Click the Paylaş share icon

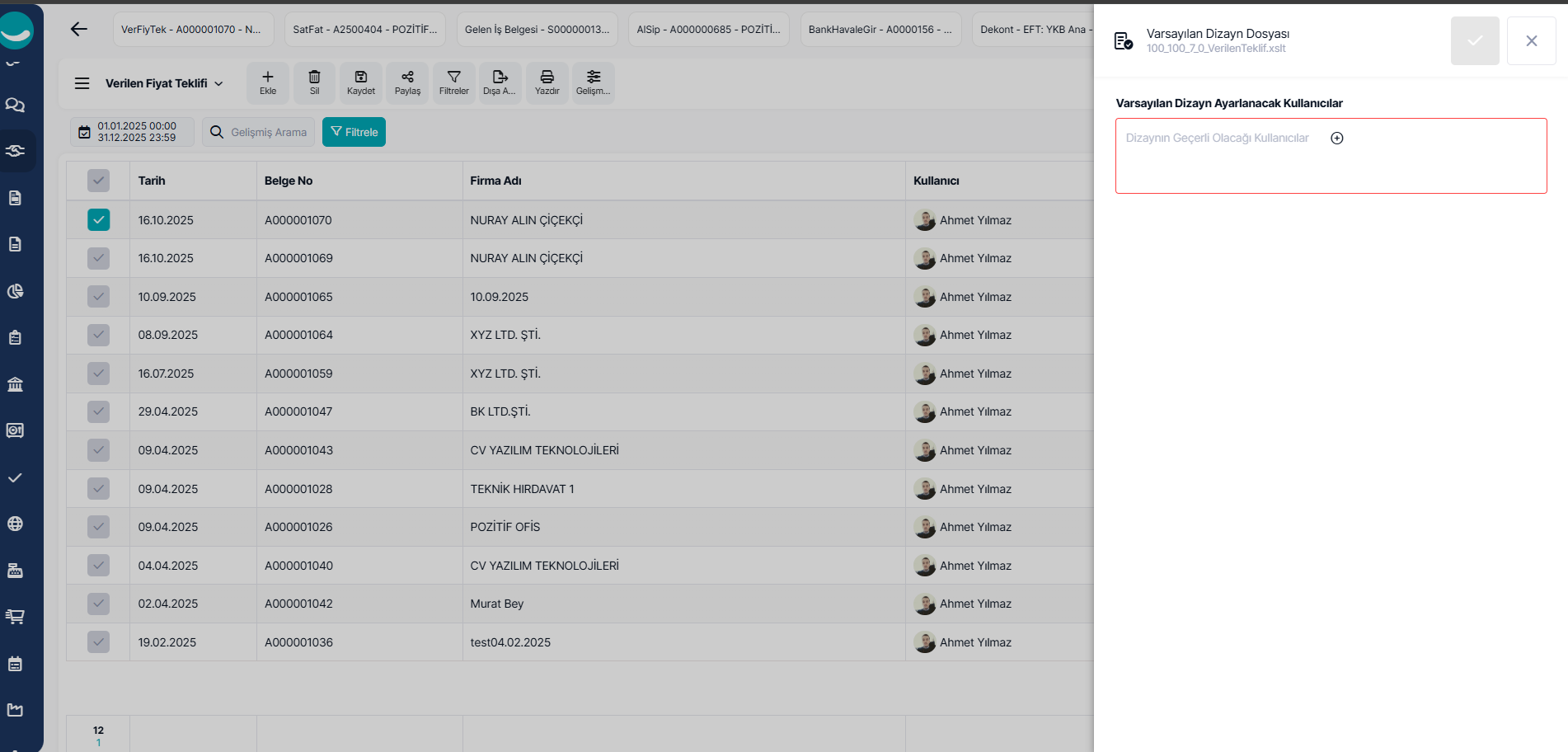[407, 78]
